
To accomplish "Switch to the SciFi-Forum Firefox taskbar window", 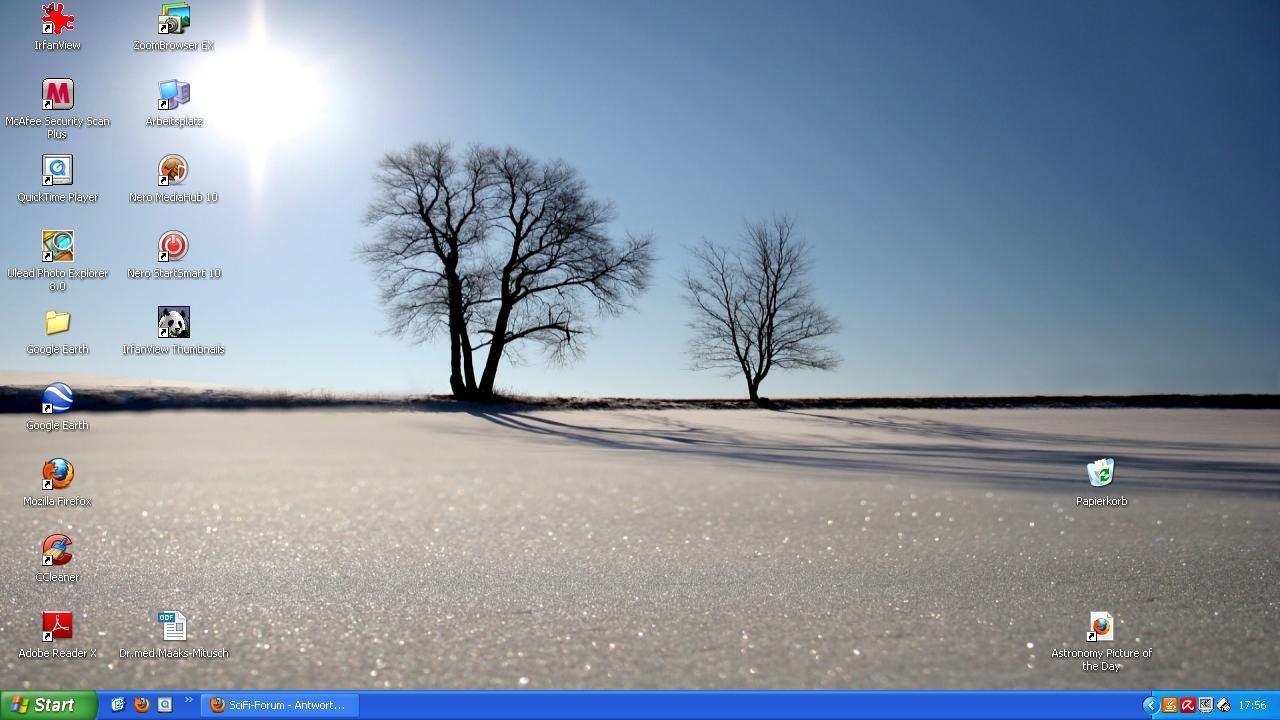I will coord(277,705).
